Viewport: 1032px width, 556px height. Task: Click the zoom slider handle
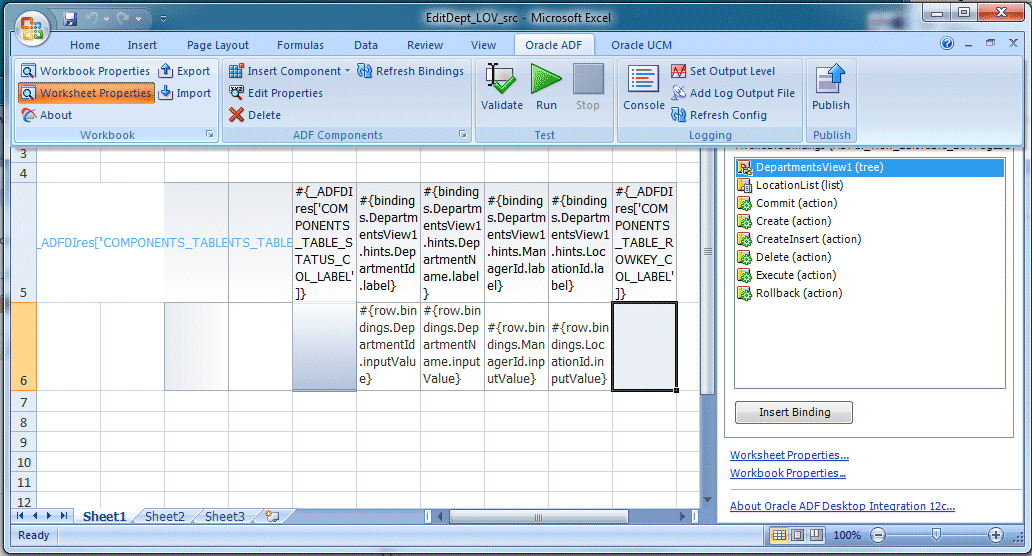937,535
